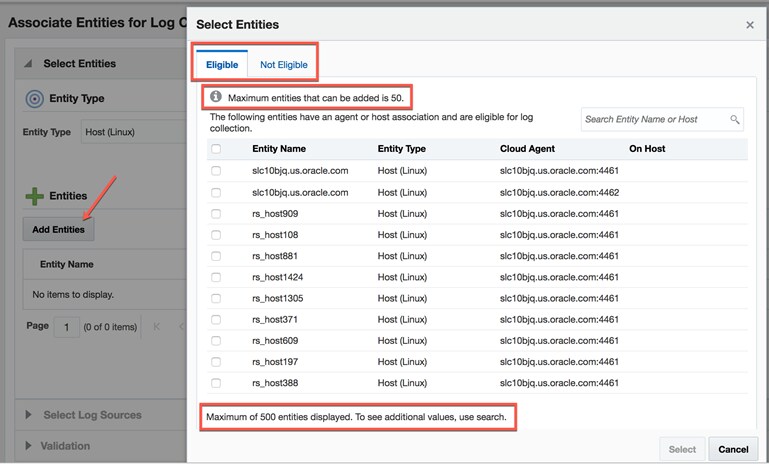Select the rs_host1424 checkbox

click(x=216, y=277)
